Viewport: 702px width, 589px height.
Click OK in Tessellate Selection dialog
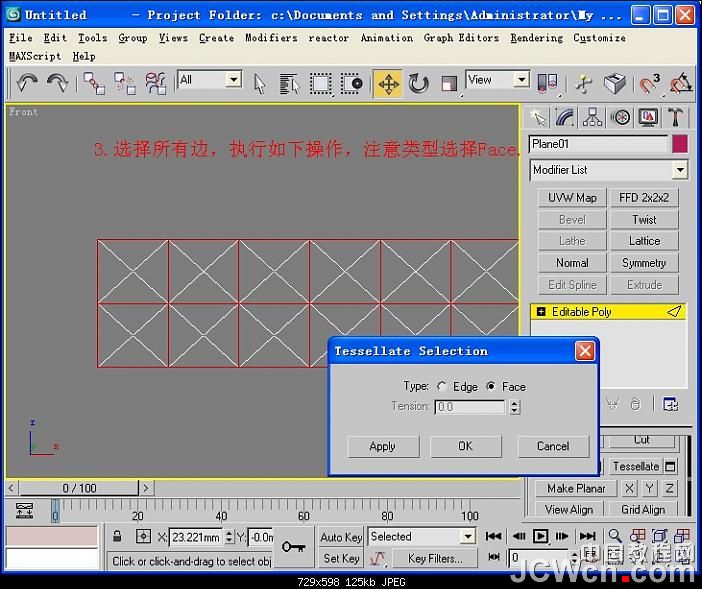point(465,446)
